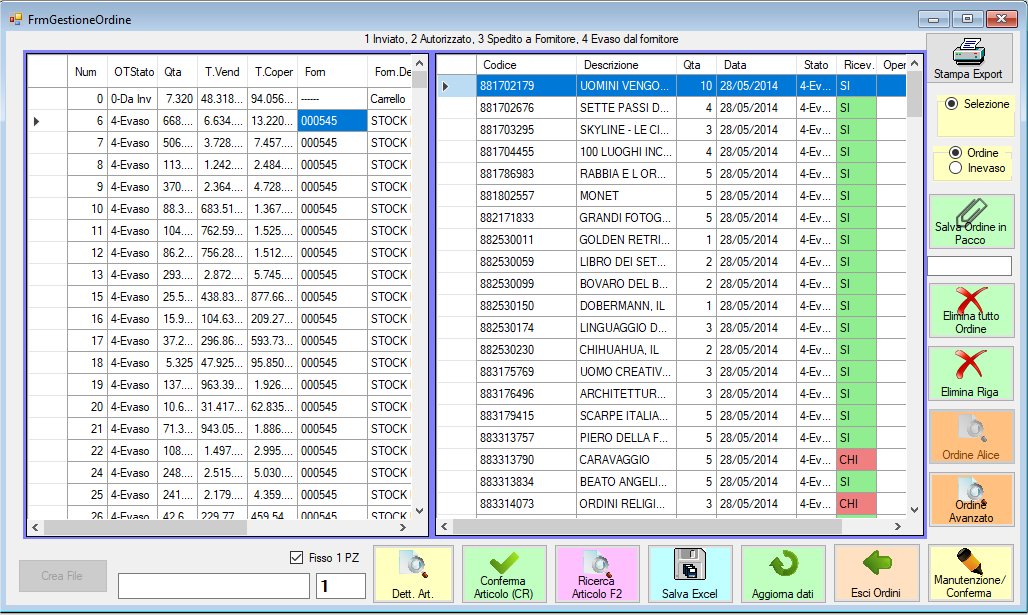Click the Descrizione column header

click(626, 64)
